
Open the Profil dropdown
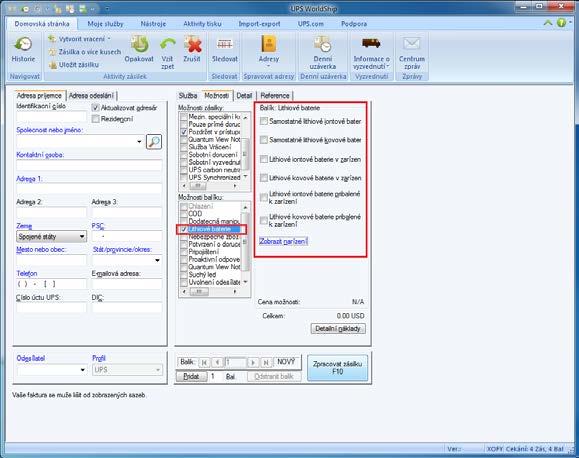(158, 370)
